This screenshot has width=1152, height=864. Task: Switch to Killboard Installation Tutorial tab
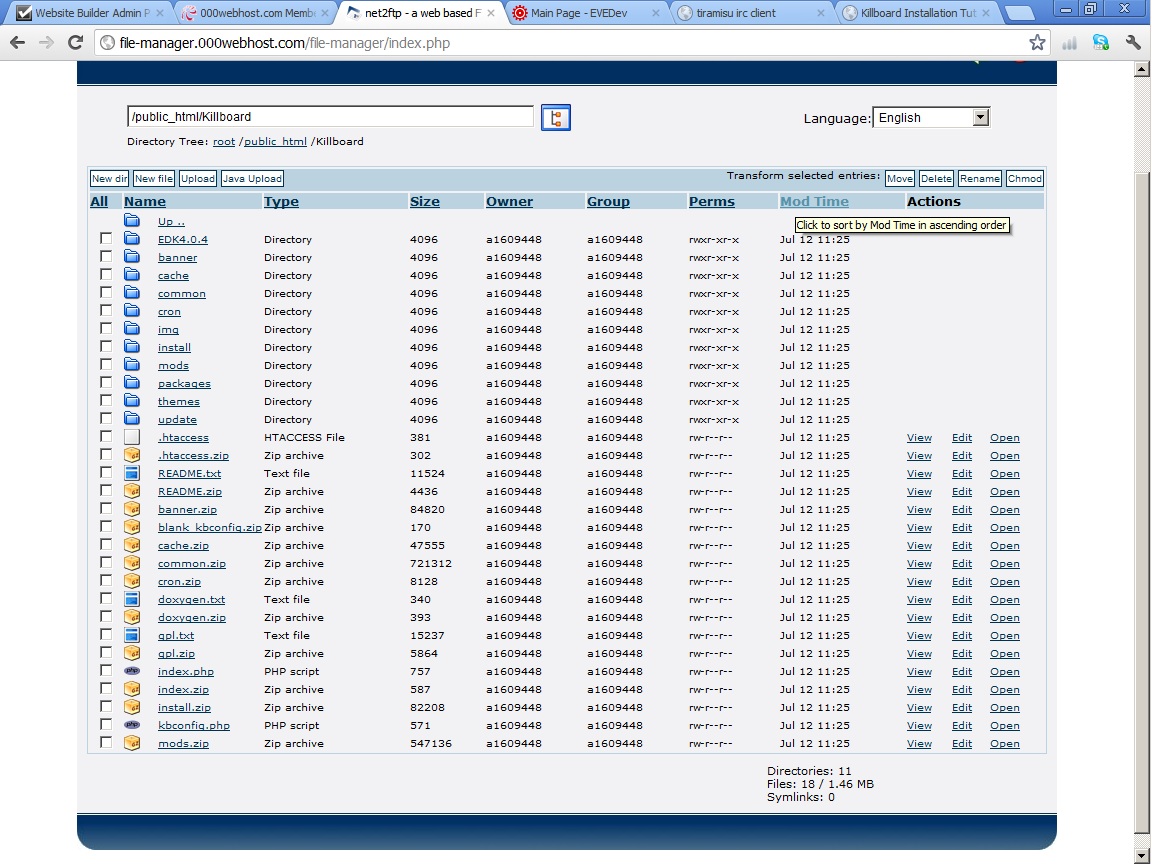(x=918, y=12)
